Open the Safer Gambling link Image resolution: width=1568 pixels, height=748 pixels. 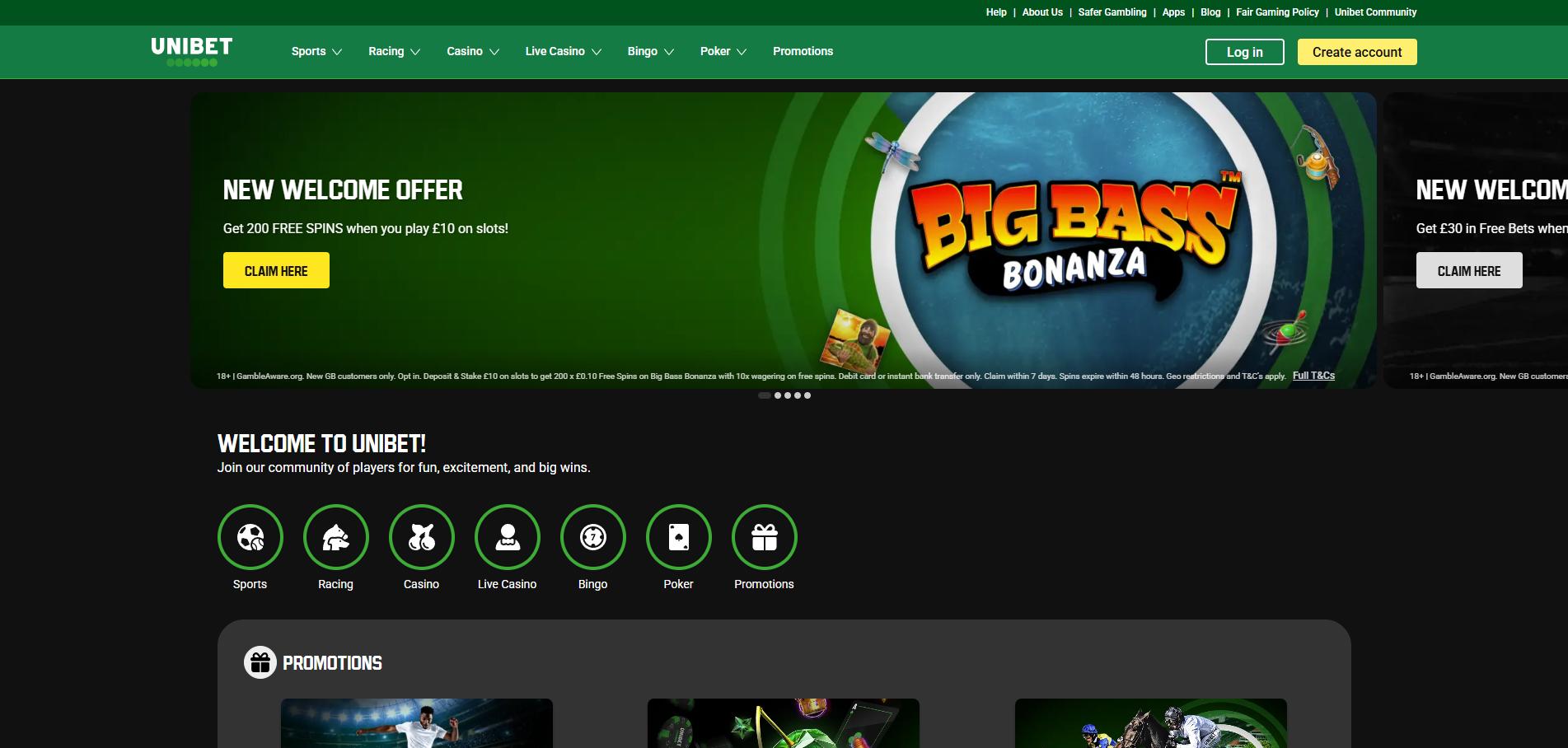tap(1112, 12)
